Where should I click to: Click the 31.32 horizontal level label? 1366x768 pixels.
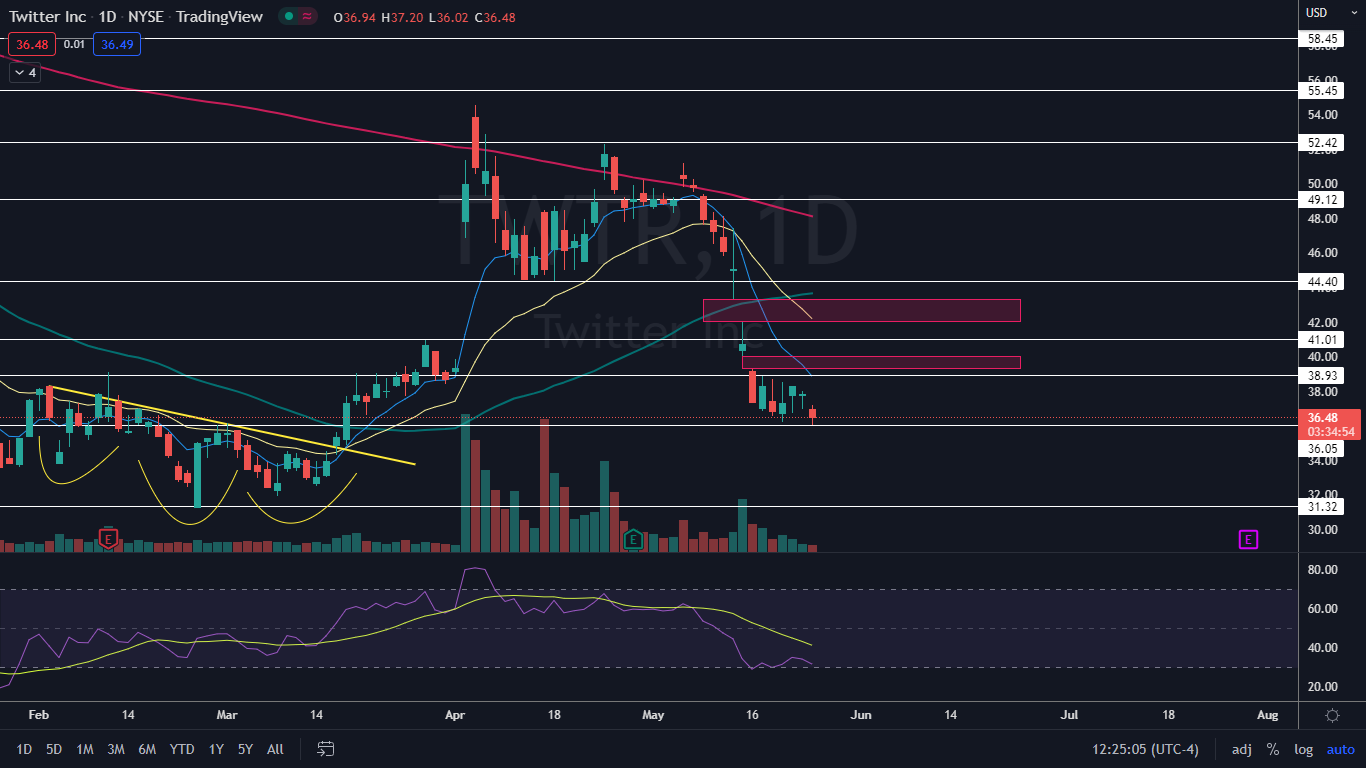point(1322,507)
